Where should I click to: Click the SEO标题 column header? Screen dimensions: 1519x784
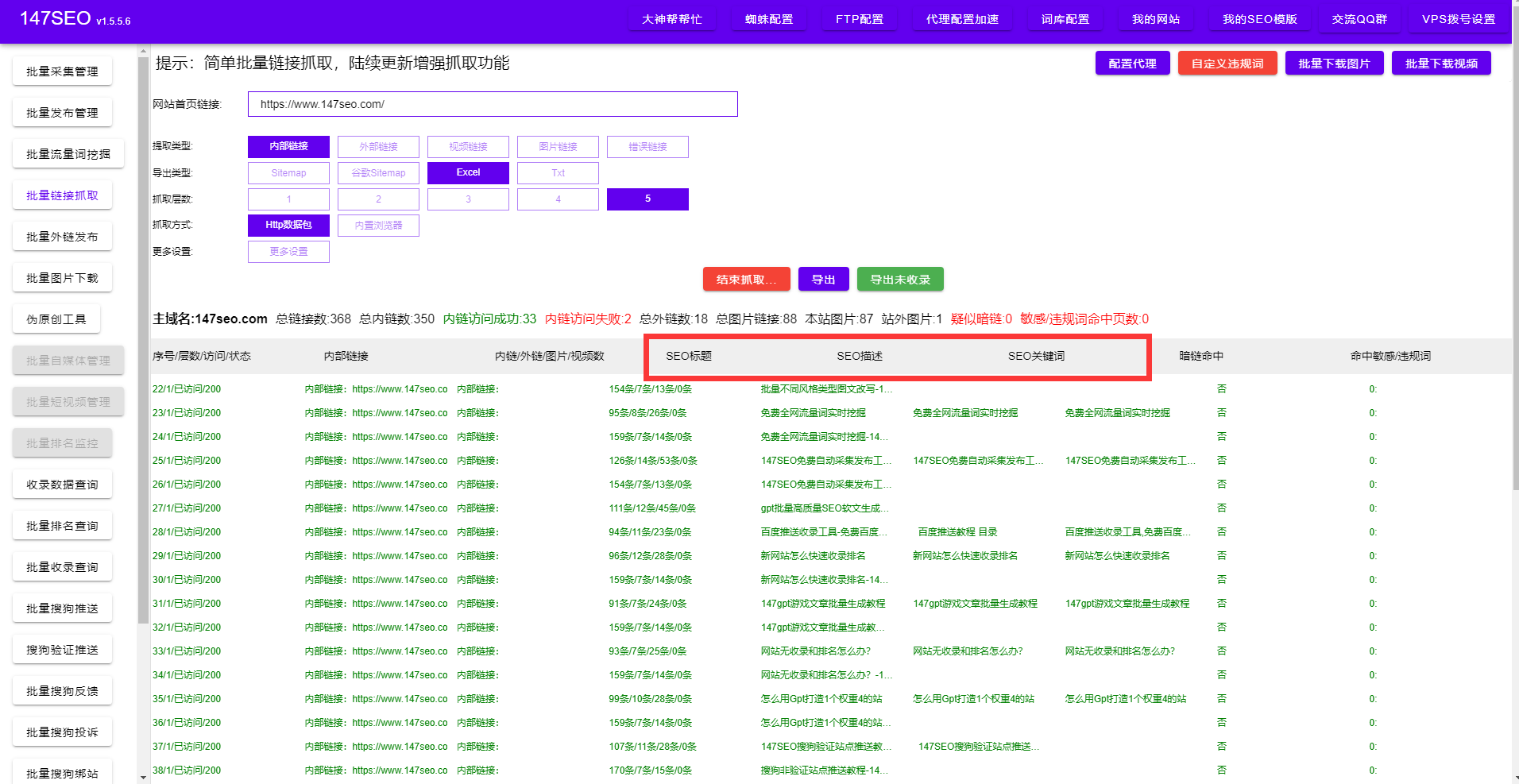[689, 356]
